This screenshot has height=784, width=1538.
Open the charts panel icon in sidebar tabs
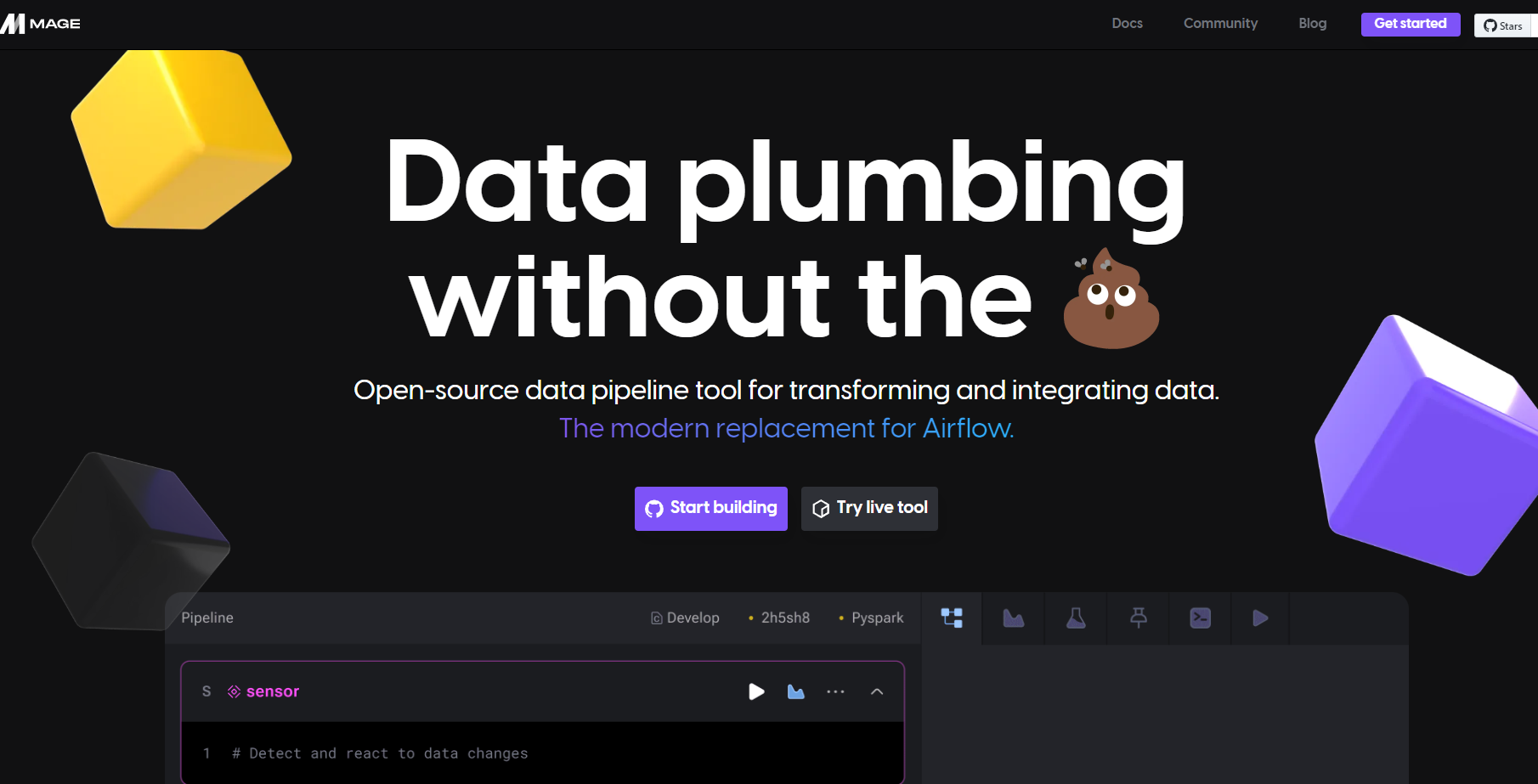[1014, 618]
